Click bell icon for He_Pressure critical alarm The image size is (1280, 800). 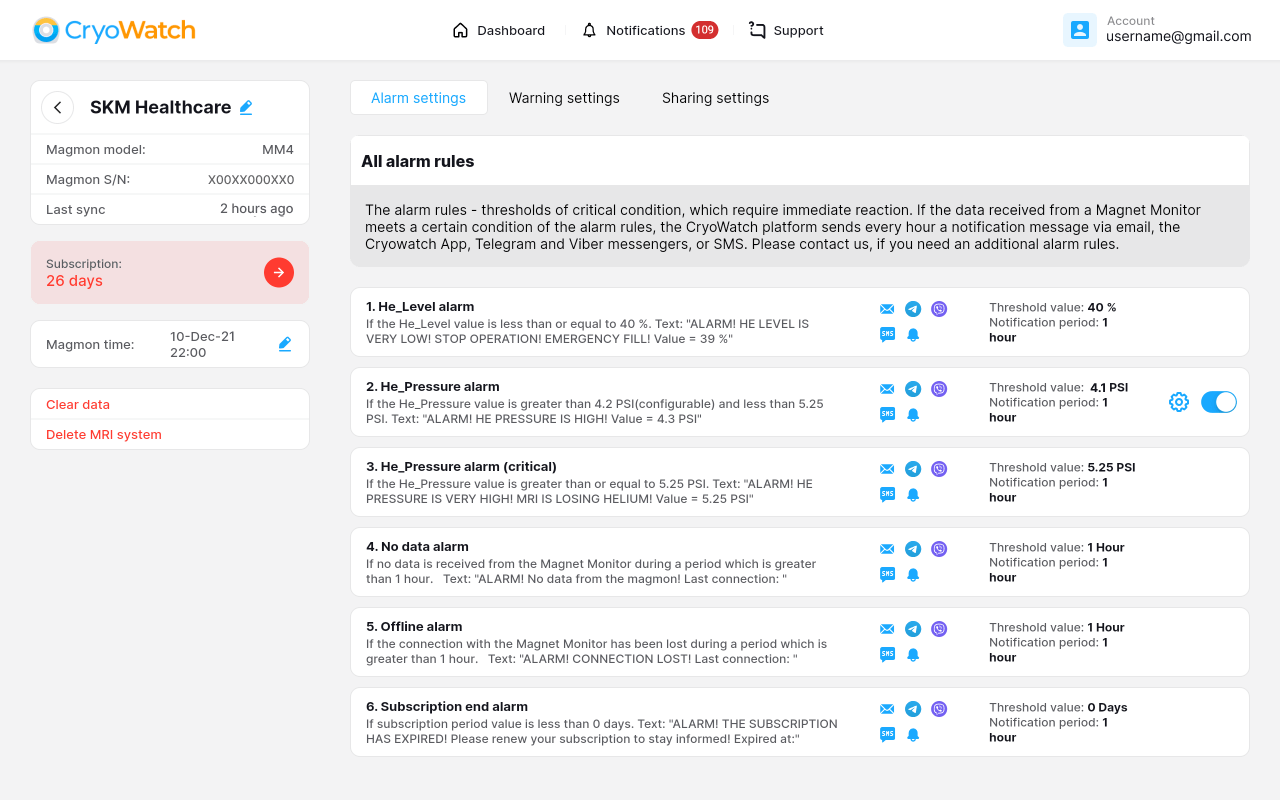913,495
